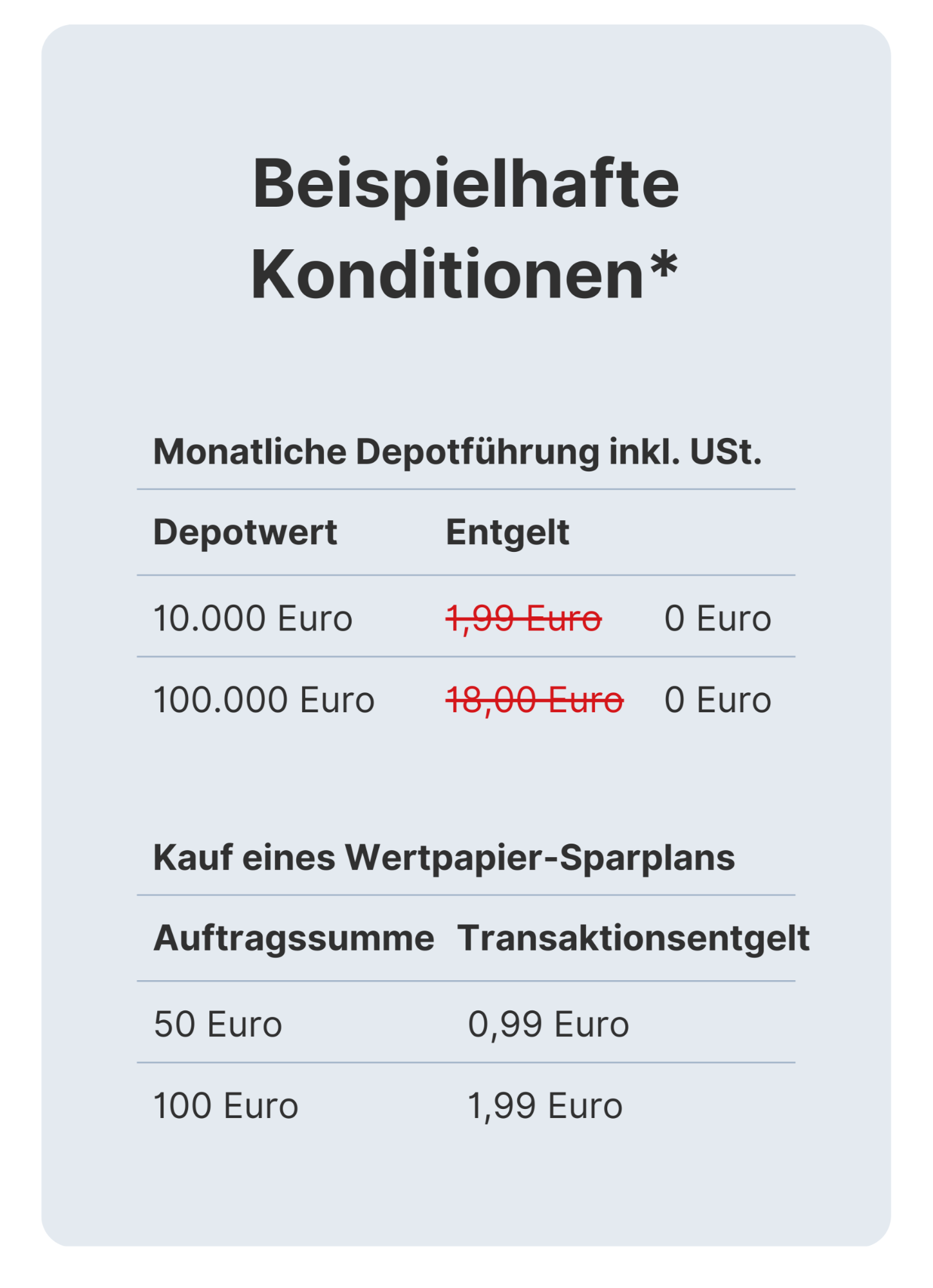Screen dimensions: 933x1288
Task: Click the Auftragssumme column header
Action: pos(294,938)
